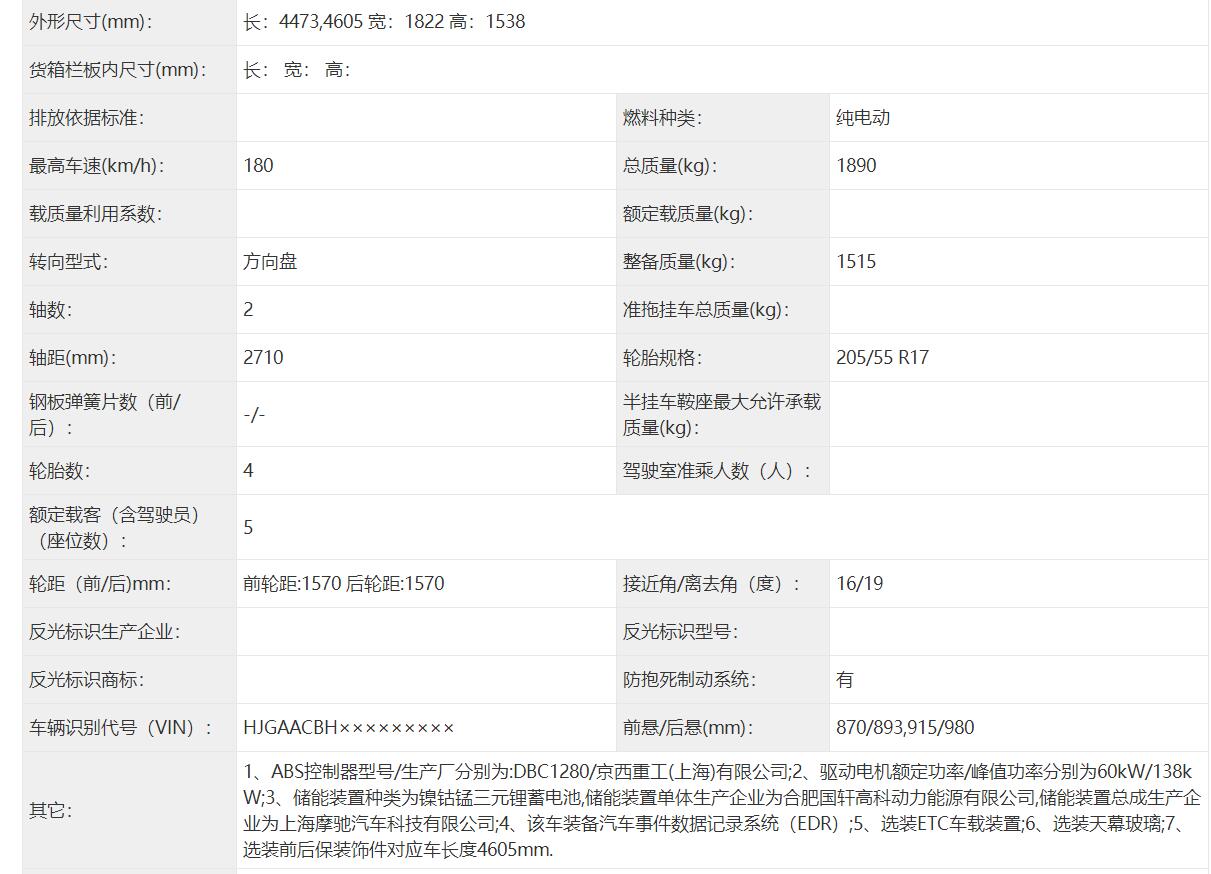Click the 车辆识别代号（VIN）label
The width and height of the screenshot is (1211, 874).
click(121, 728)
